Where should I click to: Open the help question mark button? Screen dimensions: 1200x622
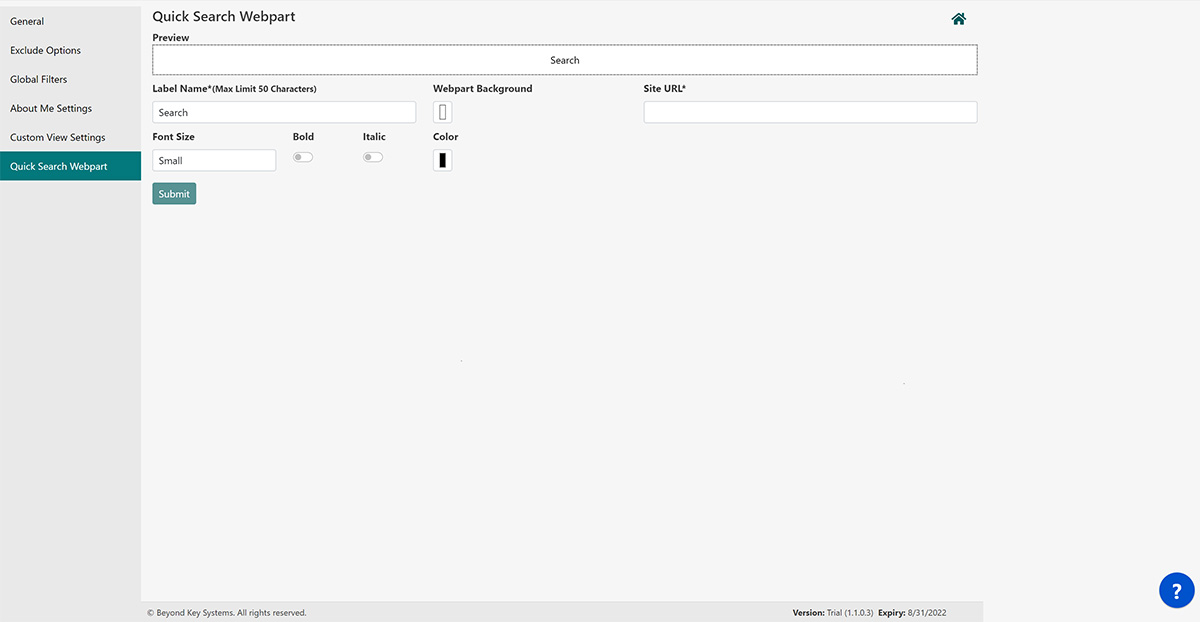[1177, 590]
